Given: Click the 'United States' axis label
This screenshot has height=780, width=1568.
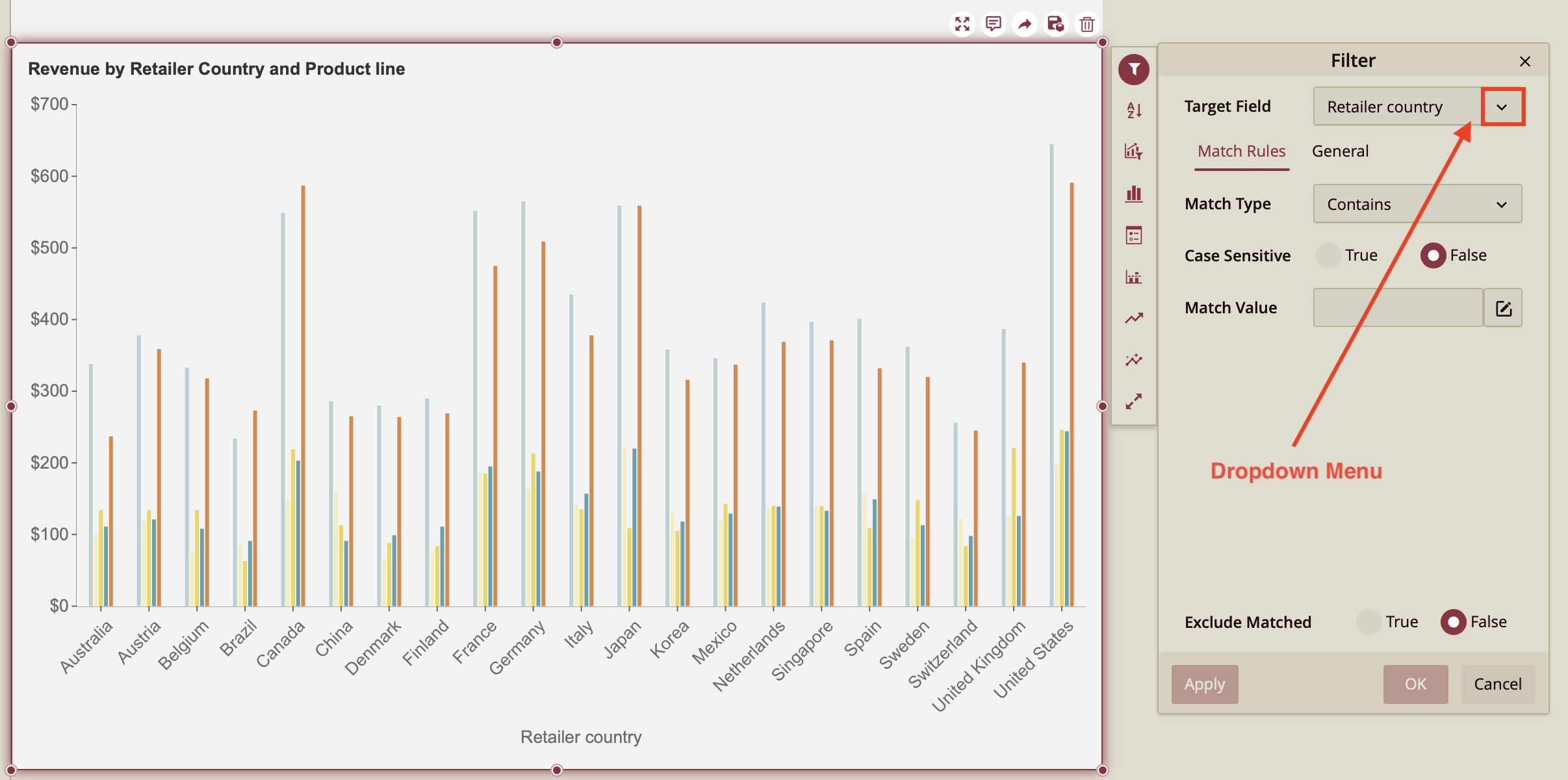Looking at the screenshot, I should 1033,659.
